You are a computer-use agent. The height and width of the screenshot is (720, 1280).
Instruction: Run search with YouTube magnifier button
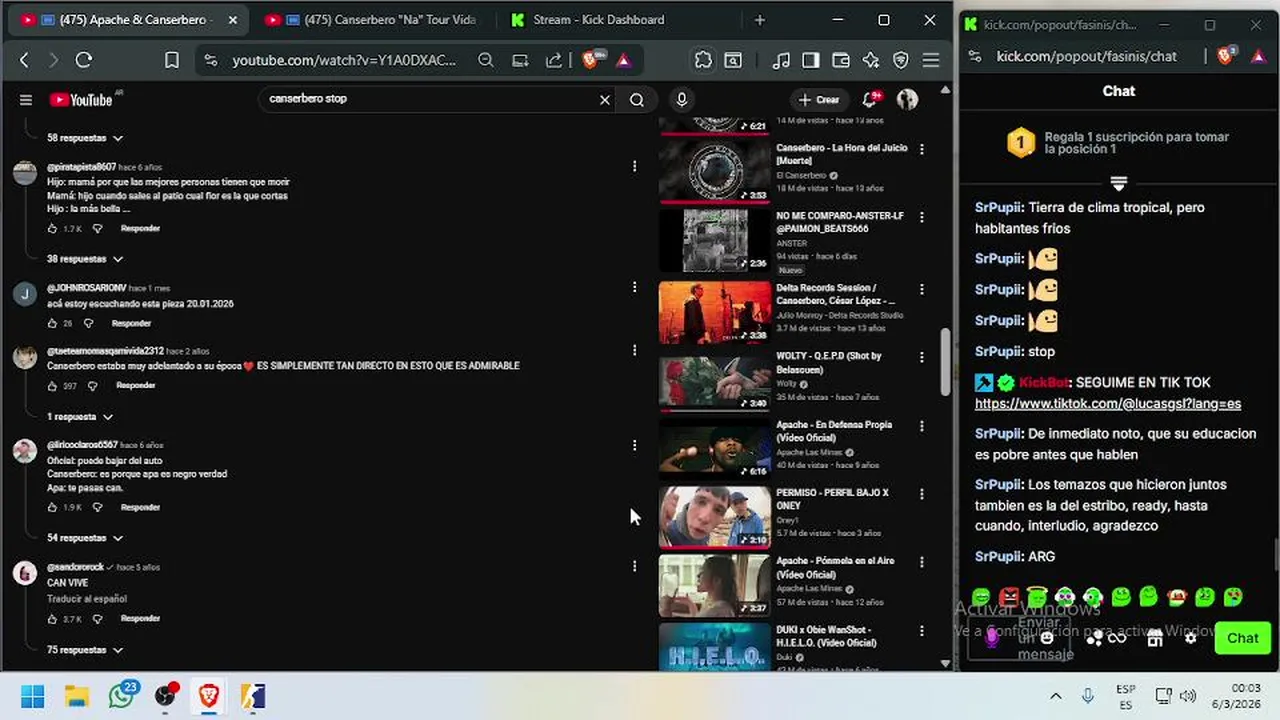point(637,99)
